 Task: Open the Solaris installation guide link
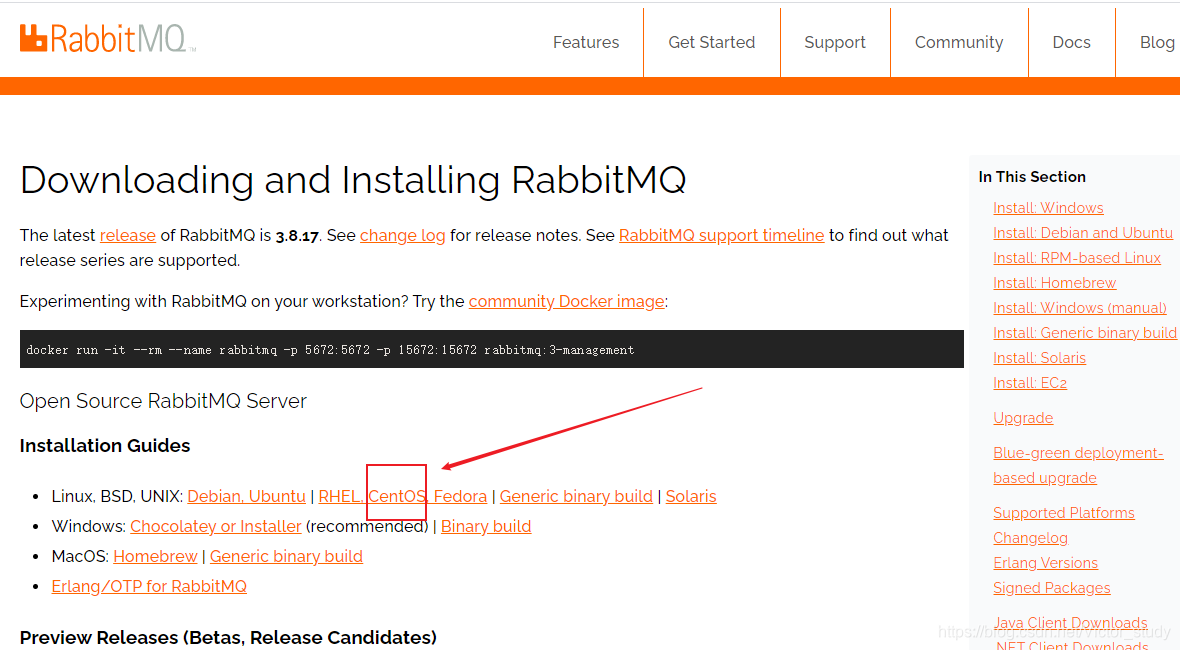(691, 497)
